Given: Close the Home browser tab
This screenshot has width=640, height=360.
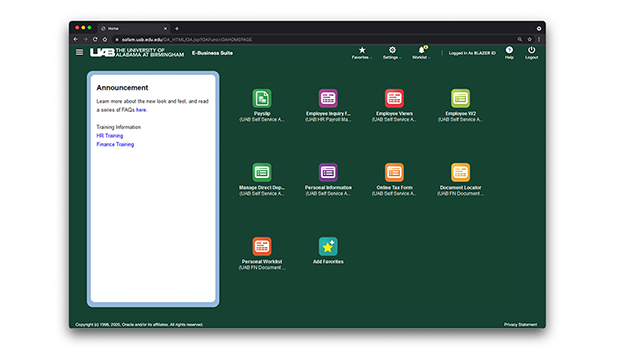Looking at the screenshot, I should (165, 29).
